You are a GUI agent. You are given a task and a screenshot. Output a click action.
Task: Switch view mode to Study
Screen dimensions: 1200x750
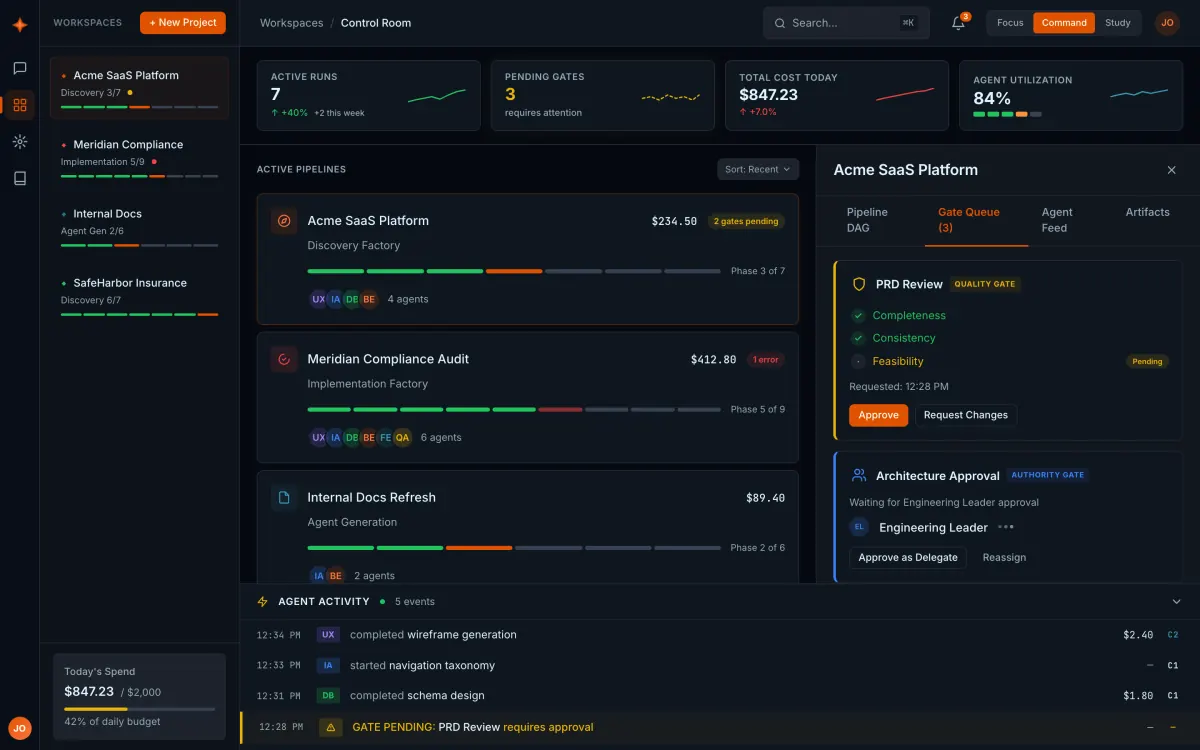tap(1117, 23)
